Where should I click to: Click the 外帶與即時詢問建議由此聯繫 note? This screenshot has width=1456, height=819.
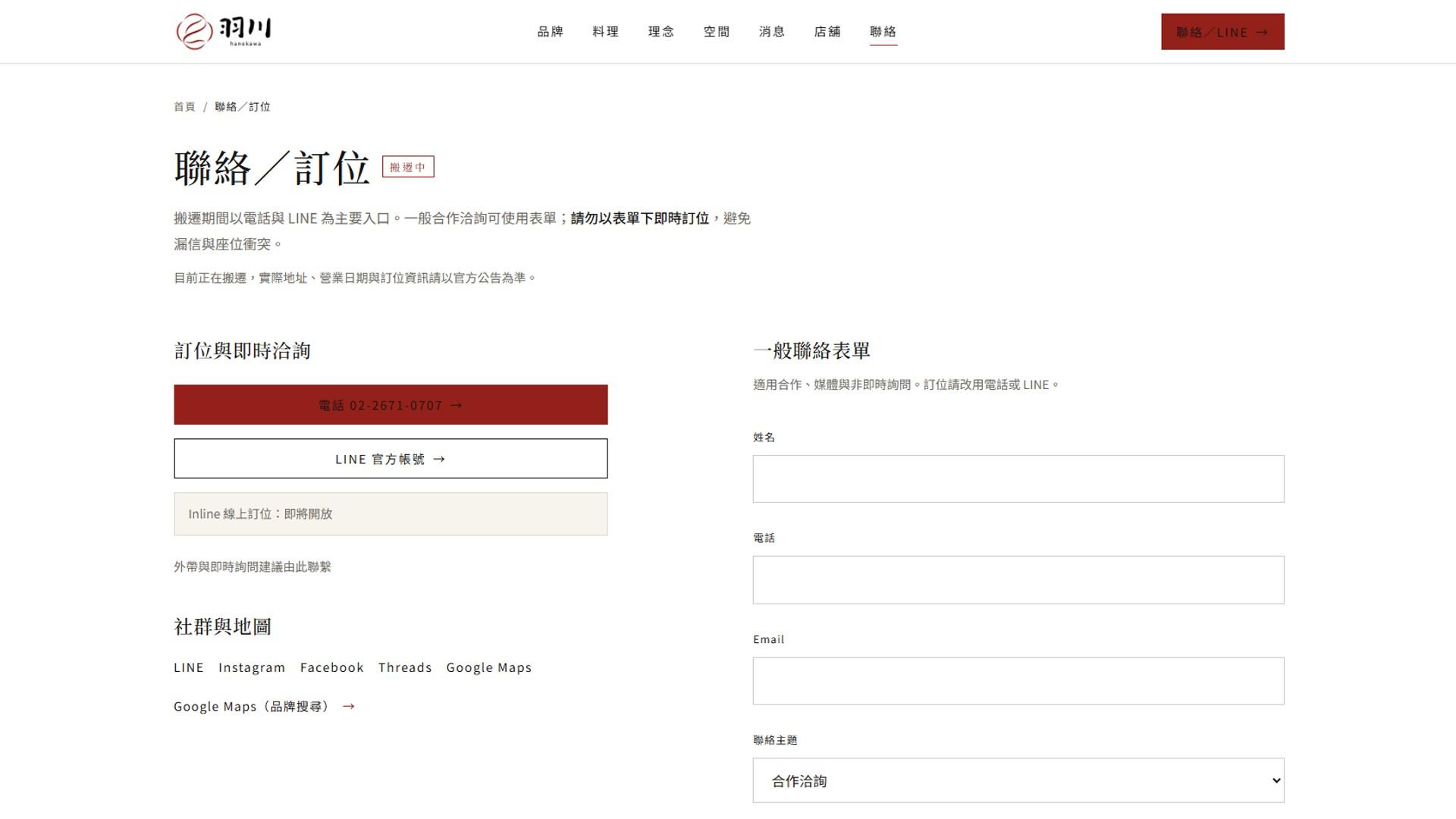coord(253,566)
